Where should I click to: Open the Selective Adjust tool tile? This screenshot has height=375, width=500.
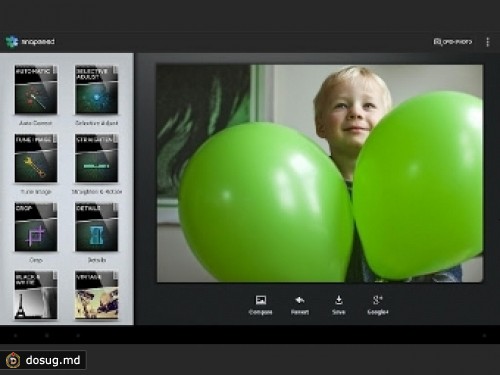[96, 89]
